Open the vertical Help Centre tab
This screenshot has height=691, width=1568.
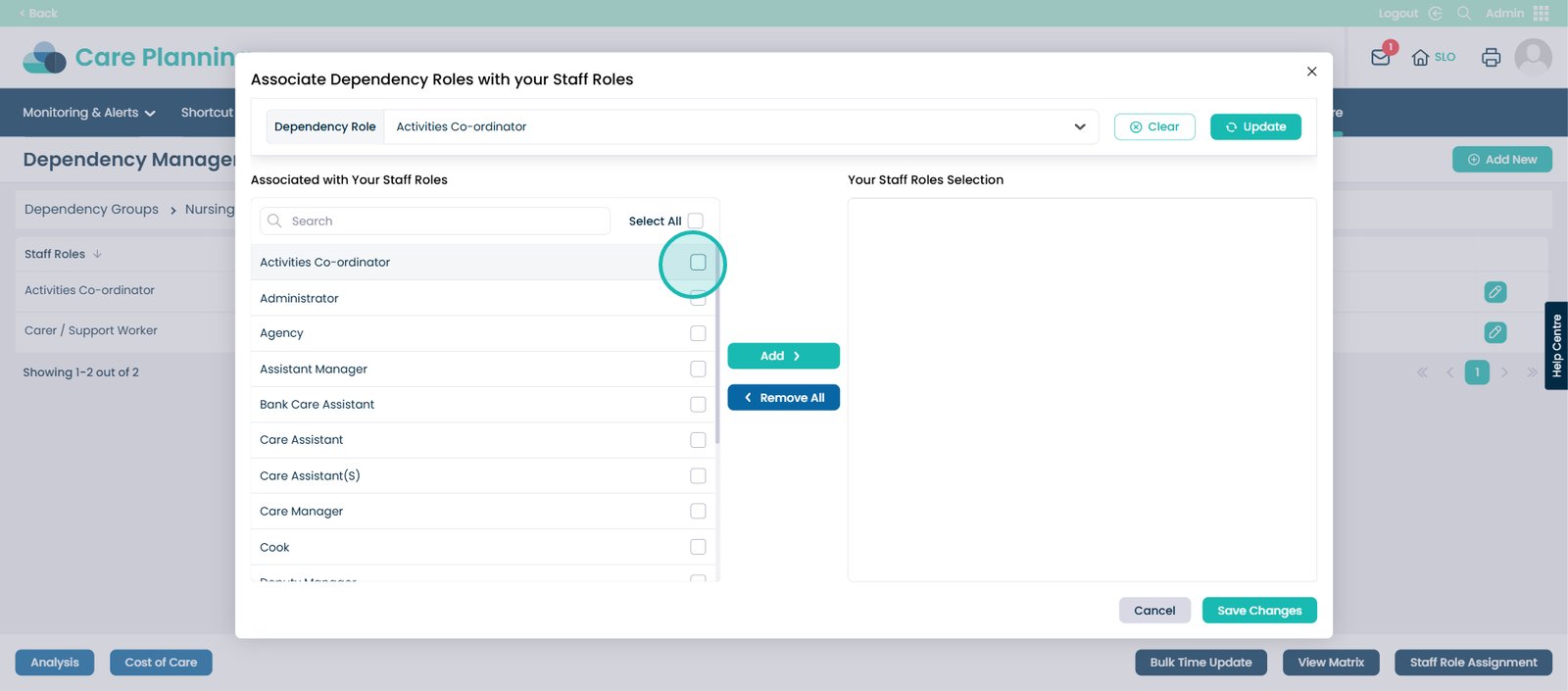[x=1556, y=346]
